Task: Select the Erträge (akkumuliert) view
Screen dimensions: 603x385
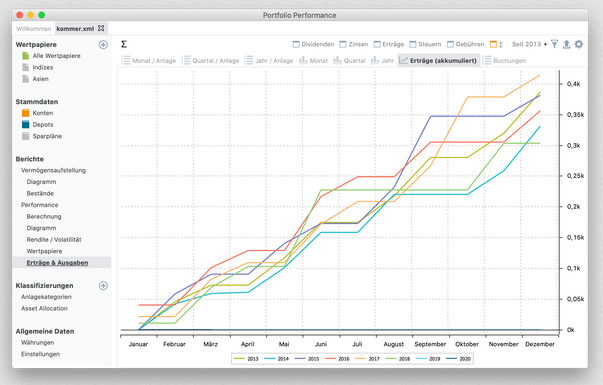Action: point(438,60)
